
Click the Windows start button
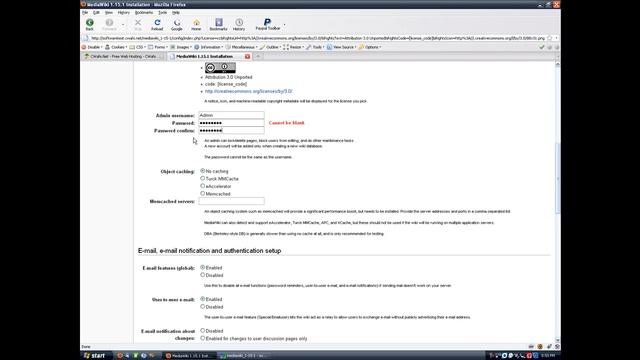point(94,356)
